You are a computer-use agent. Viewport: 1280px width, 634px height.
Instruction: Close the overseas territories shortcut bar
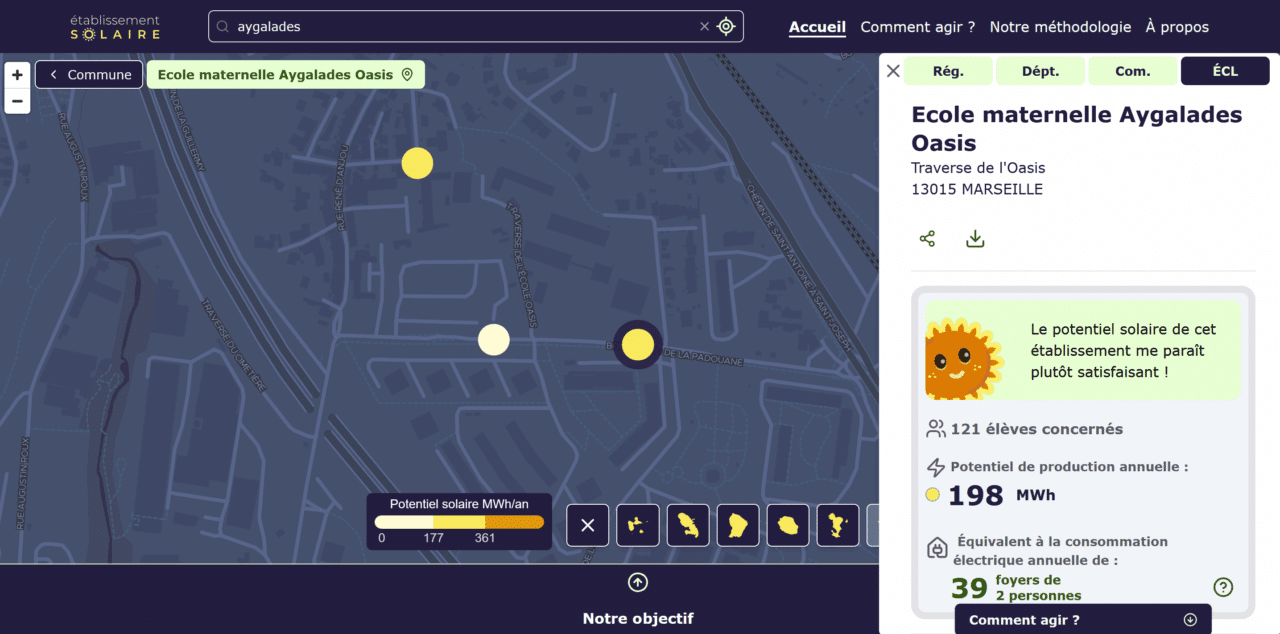point(588,525)
